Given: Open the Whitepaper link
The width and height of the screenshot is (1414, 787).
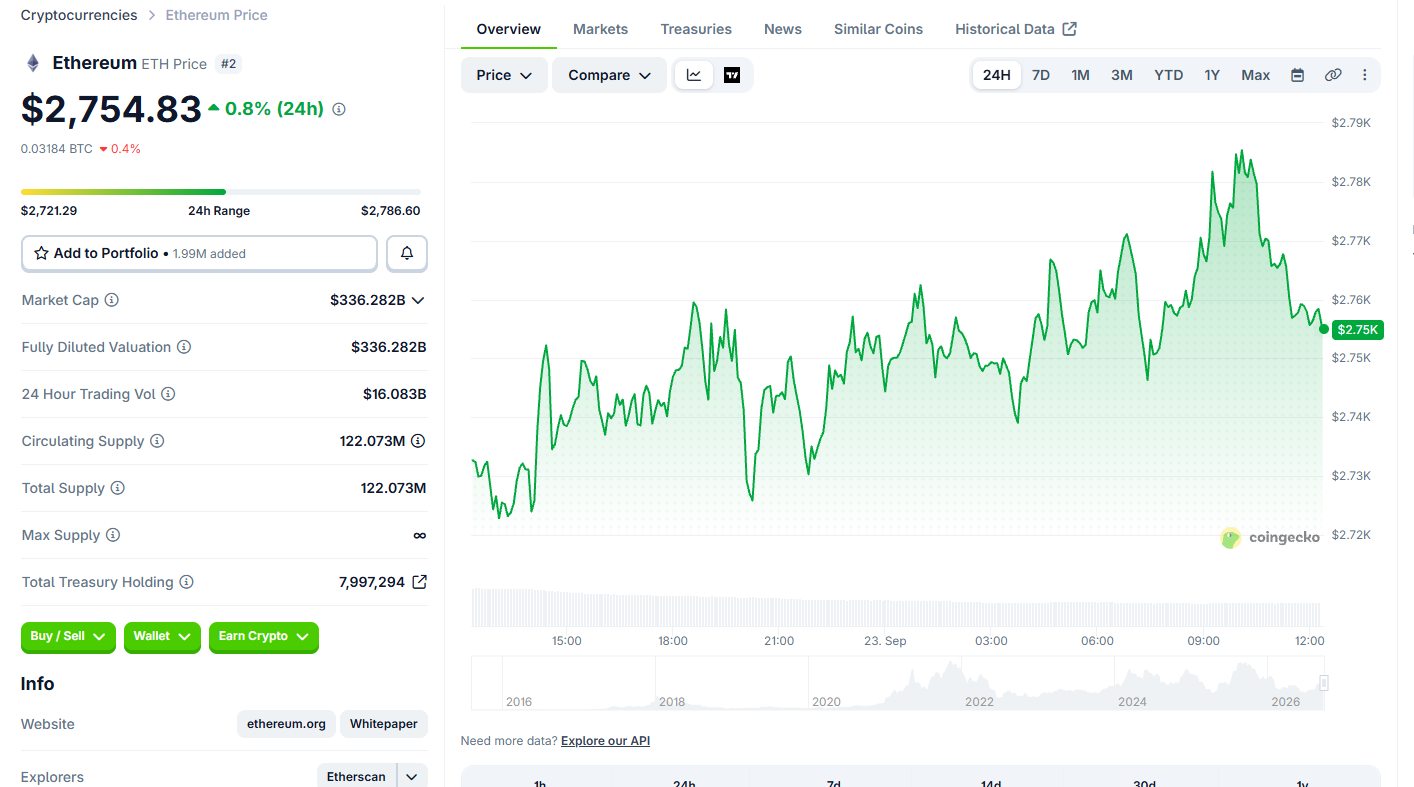Looking at the screenshot, I should click(384, 724).
